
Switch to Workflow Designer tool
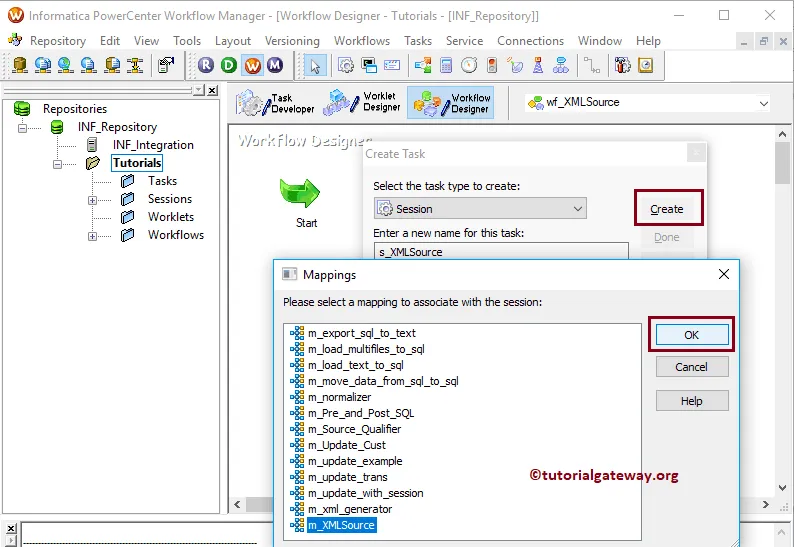click(x=451, y=103)
